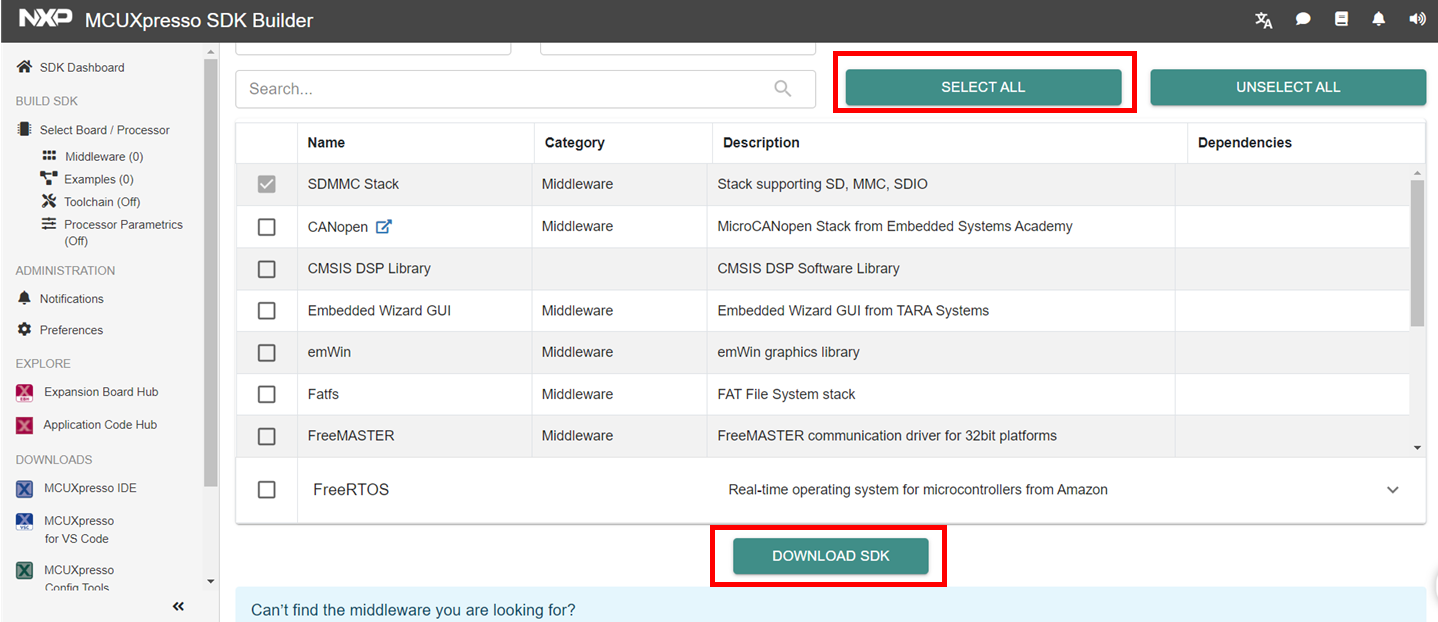The height and width of the screenshot is (622, 1438).
Task: Check the emWin checkbox
Action: click(x=266, y=353)
